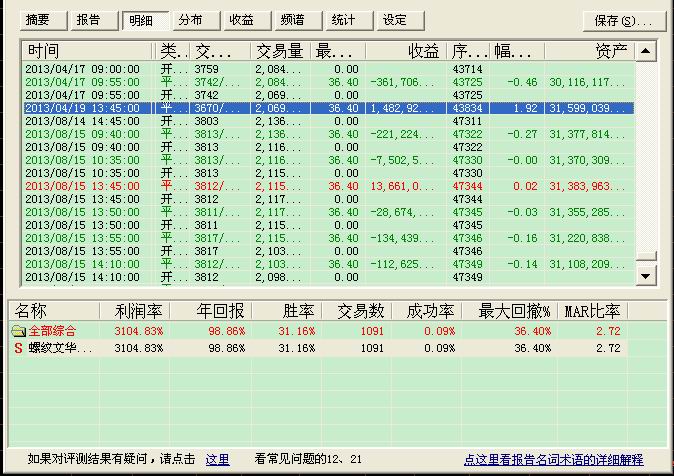Viewport: 674px width, 476px height.
Task: Open the 点这里看报告名词术语的详细解释 link
Action: click(554, 460)
